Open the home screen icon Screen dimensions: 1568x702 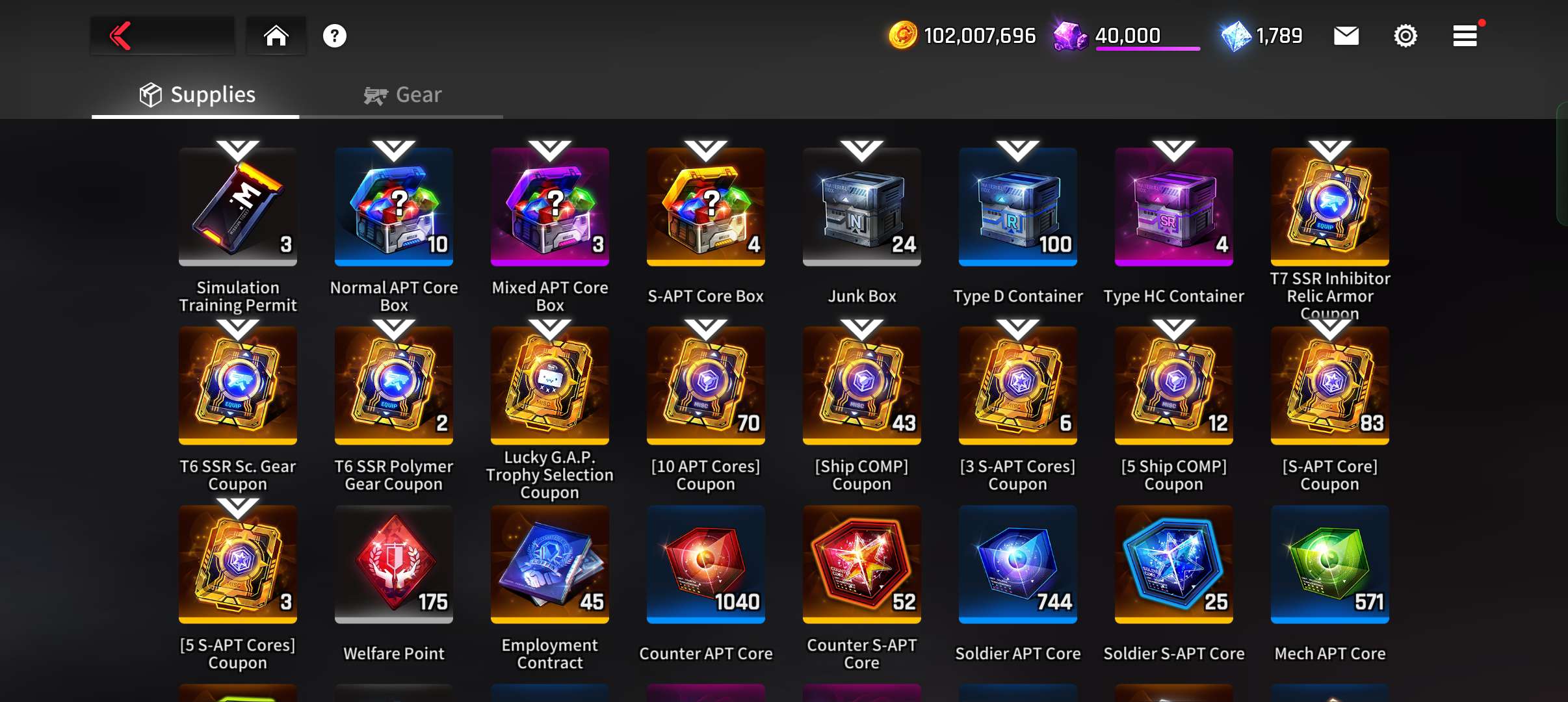coord(276,36)
